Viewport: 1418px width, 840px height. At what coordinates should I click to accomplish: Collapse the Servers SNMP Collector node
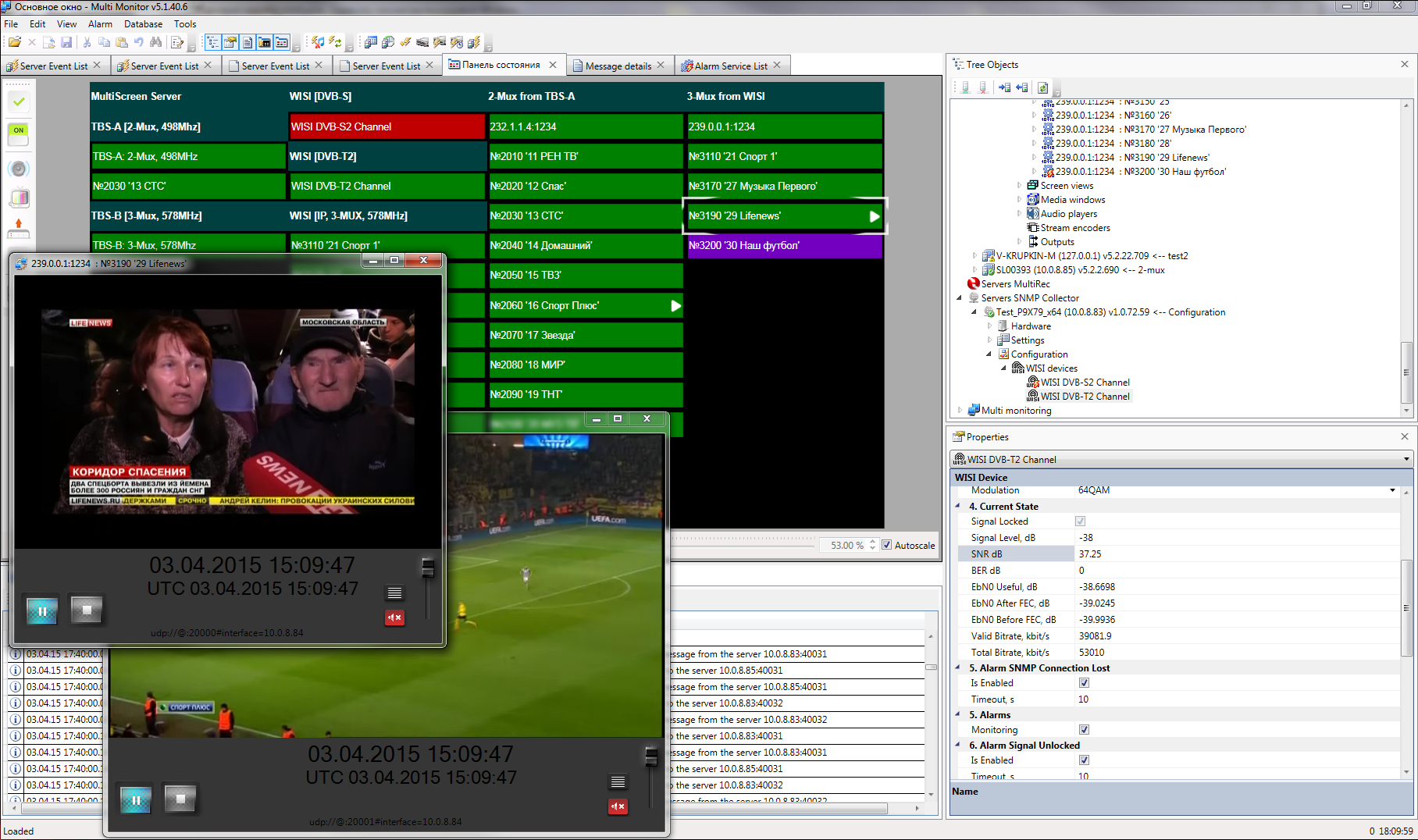[x=960, y=298]
